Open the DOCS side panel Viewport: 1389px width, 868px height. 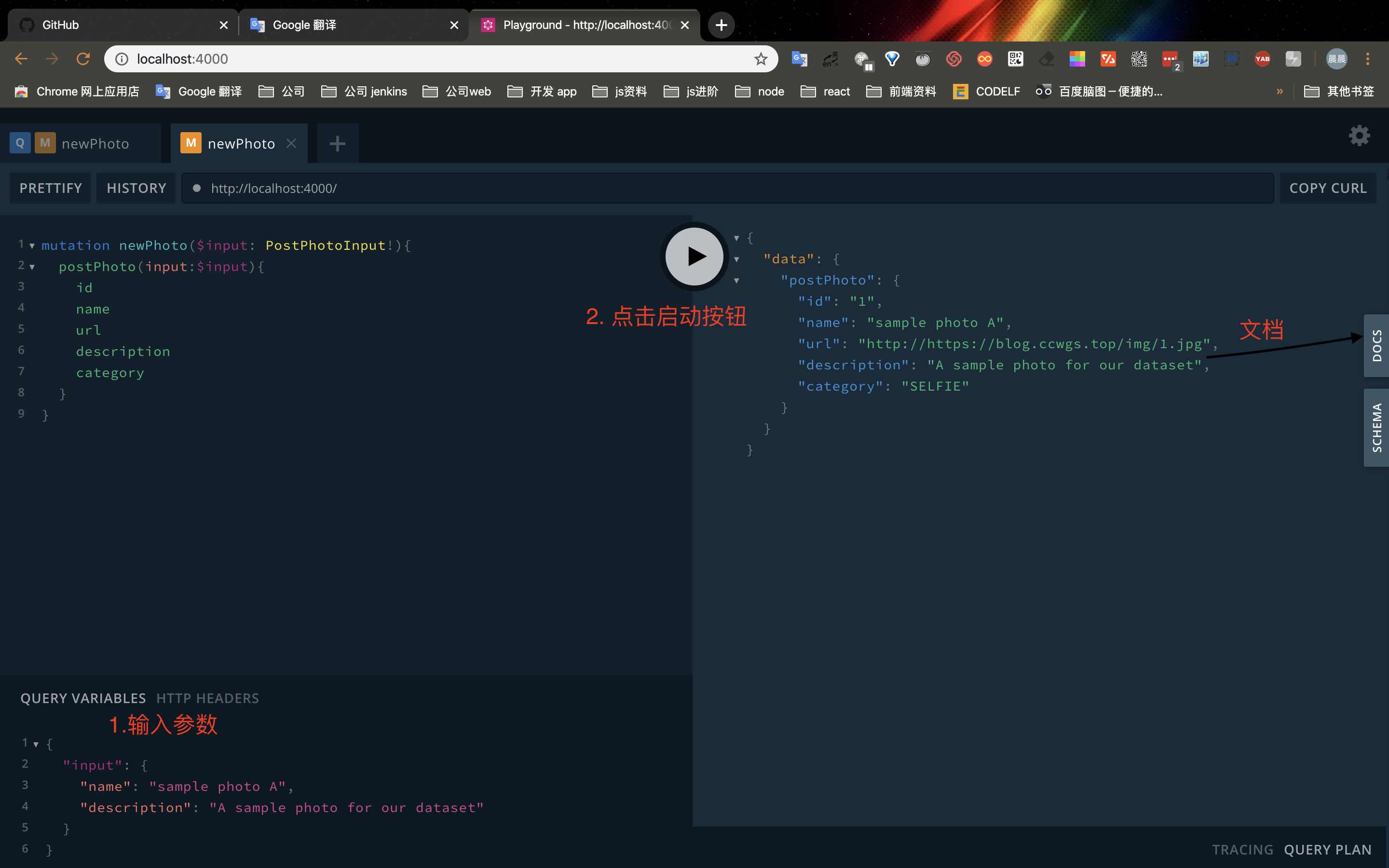[1376, 346]
